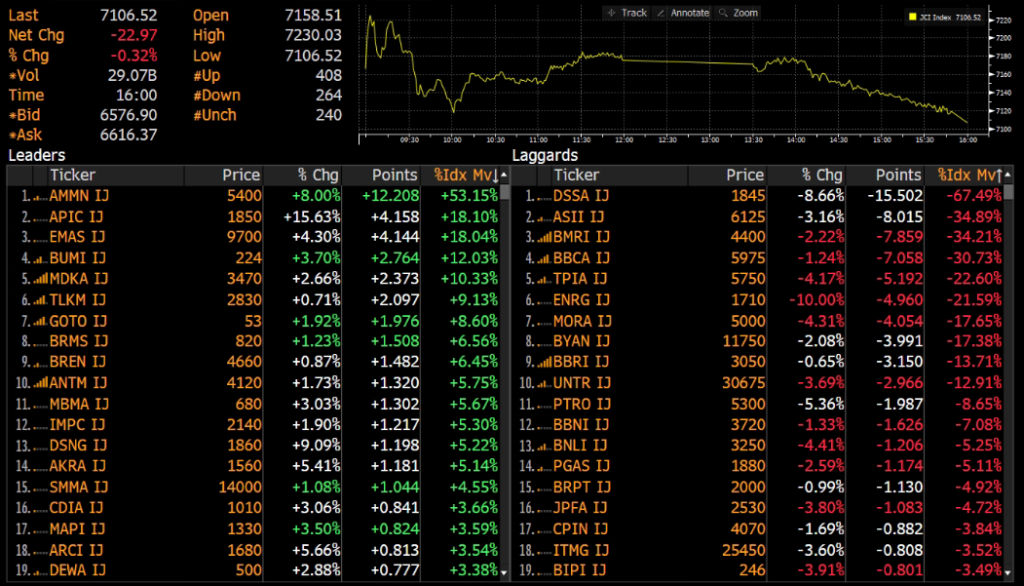This screenshot has height=586, width=1024.
Task: Click the yellow JCI Index legend swatch
Action: click(x=911, y=17)
